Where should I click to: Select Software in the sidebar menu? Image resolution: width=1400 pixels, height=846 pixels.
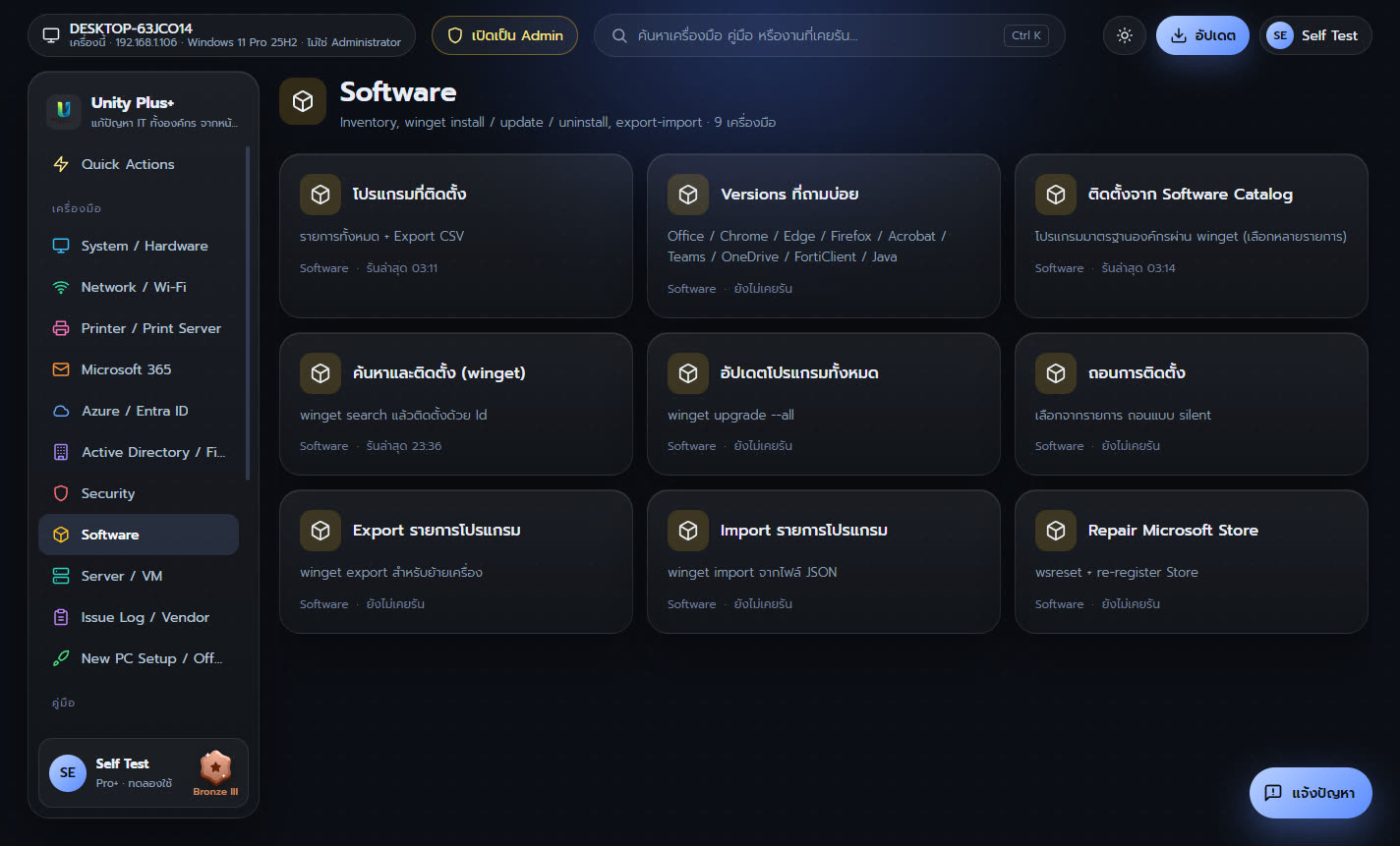[x=139, y=535]
